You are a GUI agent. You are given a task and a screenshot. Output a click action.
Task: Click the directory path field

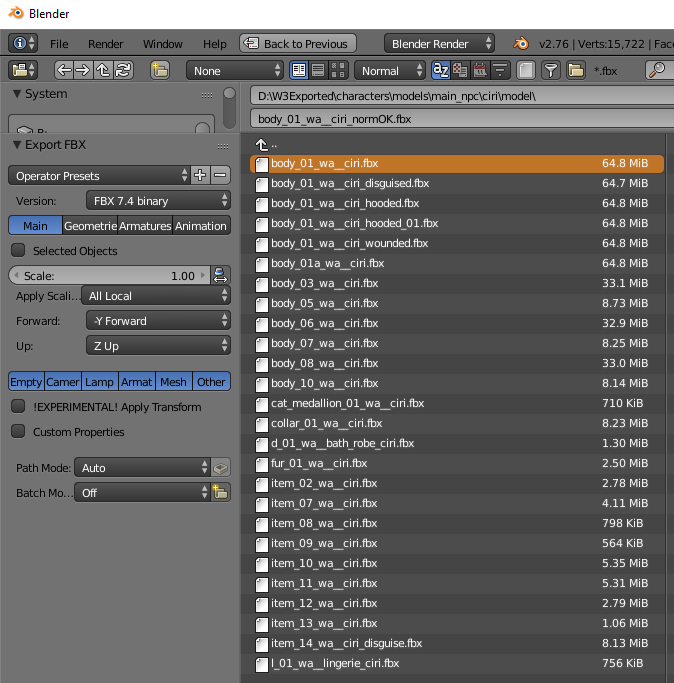click(462, 95)
